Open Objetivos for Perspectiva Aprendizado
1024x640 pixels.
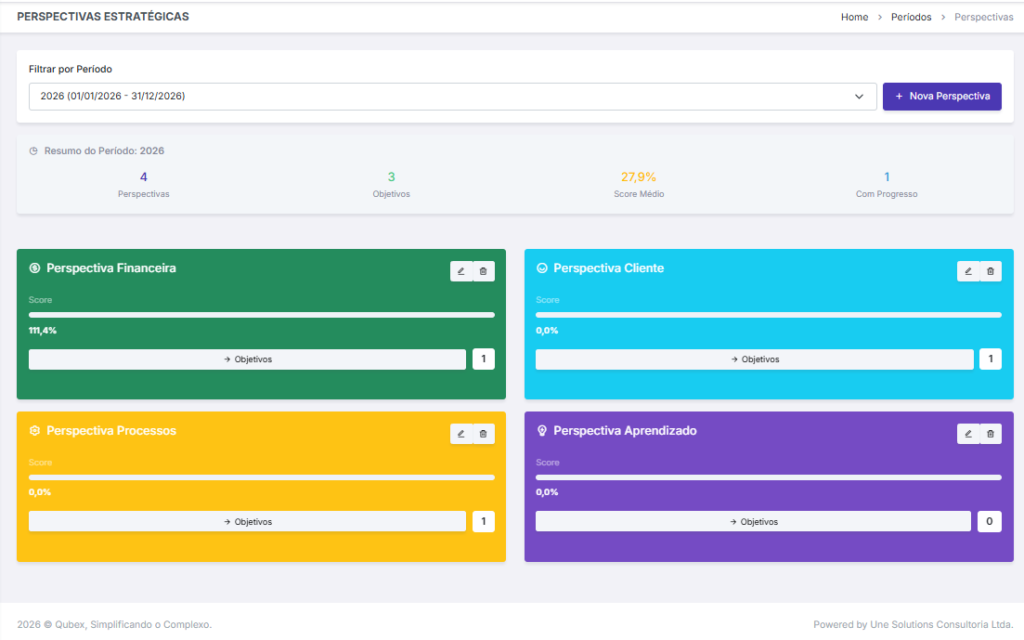(x=753, y=521)
